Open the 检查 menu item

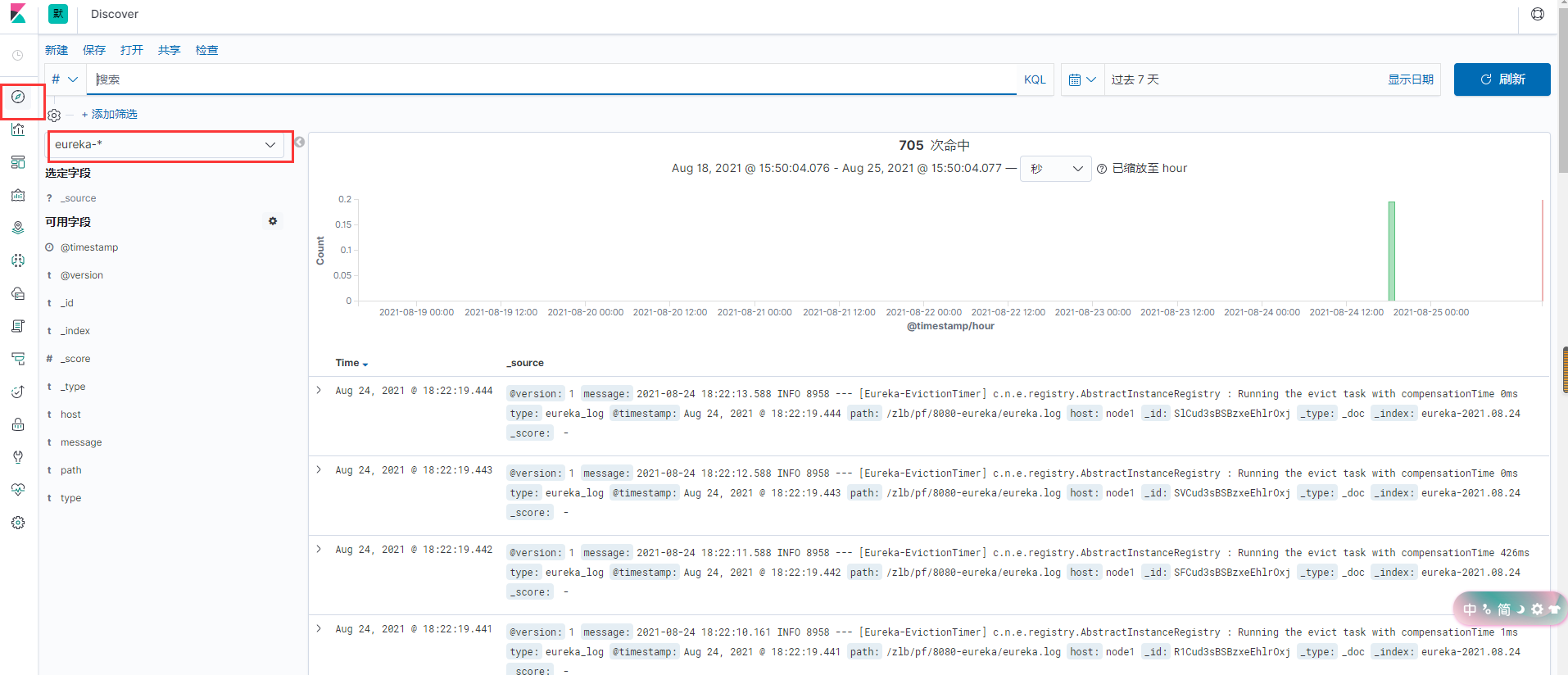[207, 50]
